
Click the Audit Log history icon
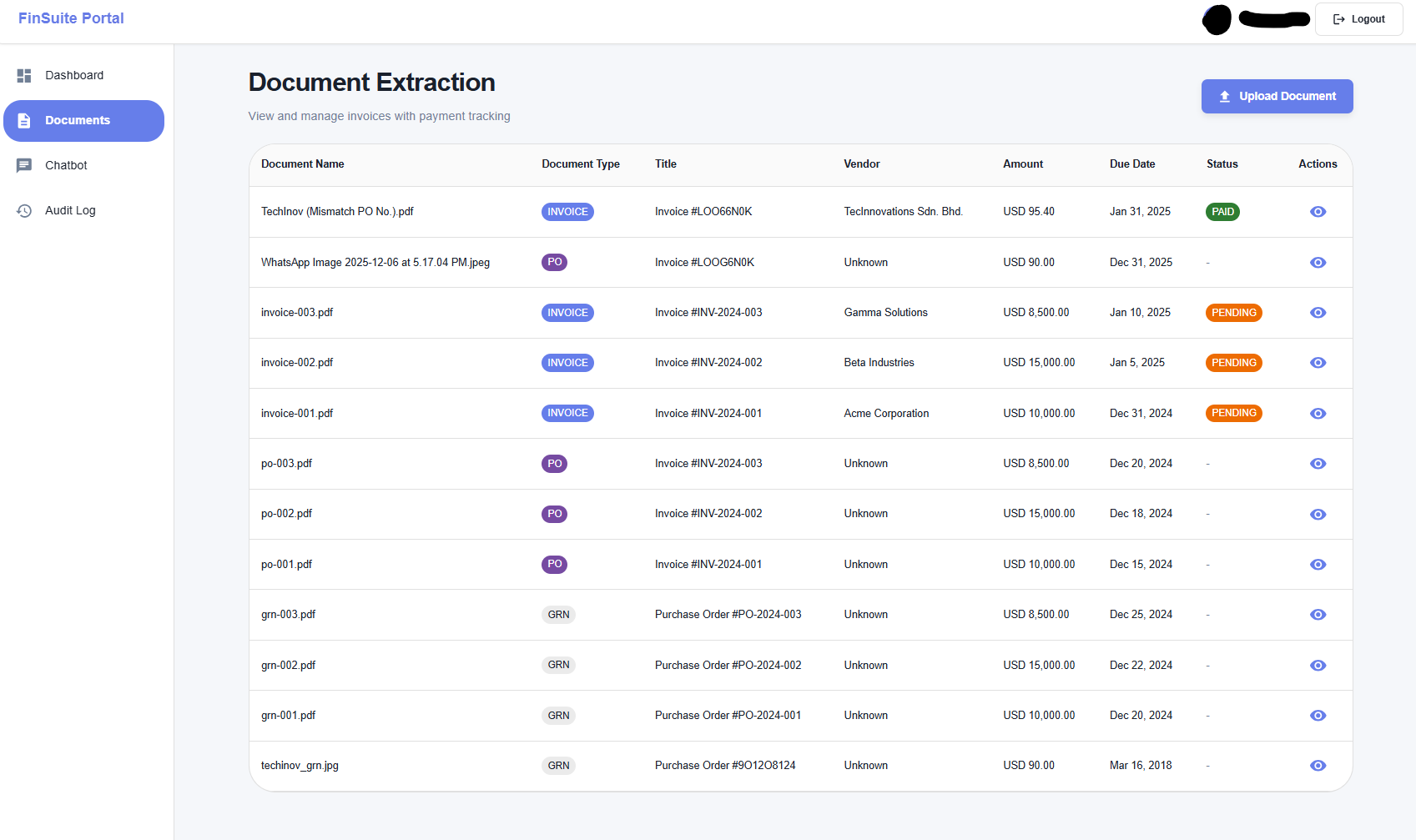24,211
